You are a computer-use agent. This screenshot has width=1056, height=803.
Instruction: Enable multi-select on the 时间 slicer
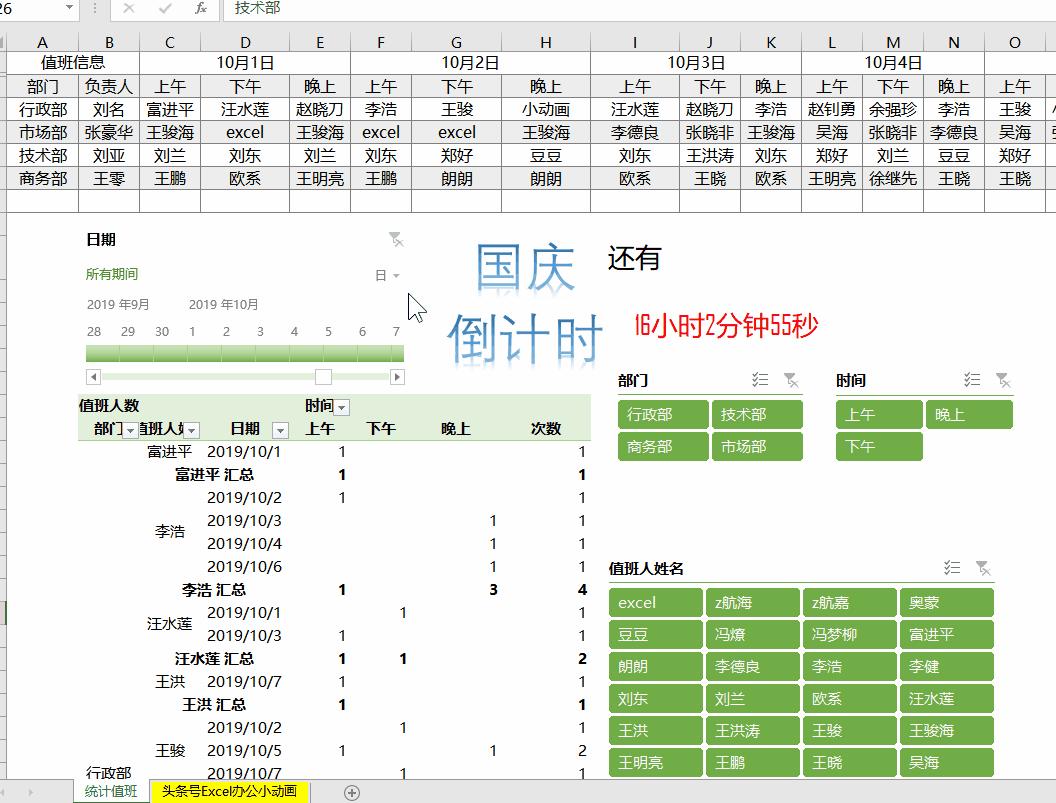pos(971,379)
